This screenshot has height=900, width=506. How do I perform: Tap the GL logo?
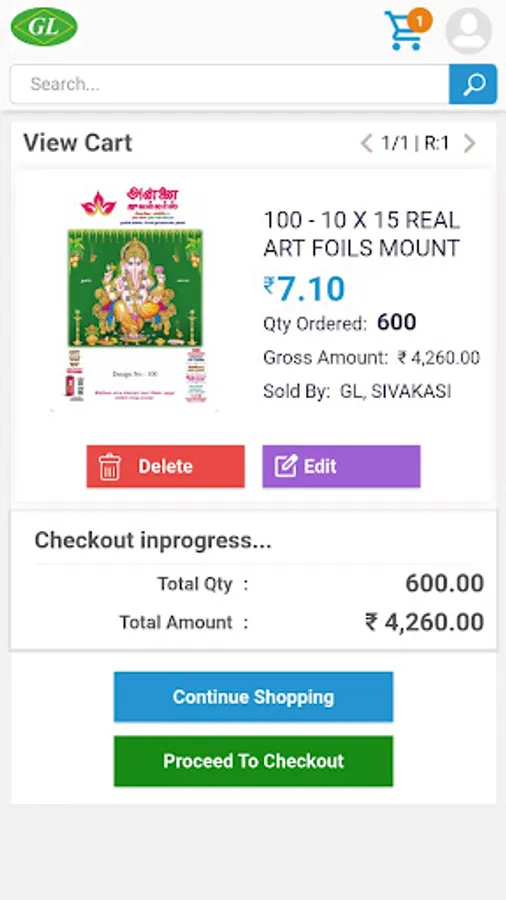pyautogui.click(x=44, y=26)
